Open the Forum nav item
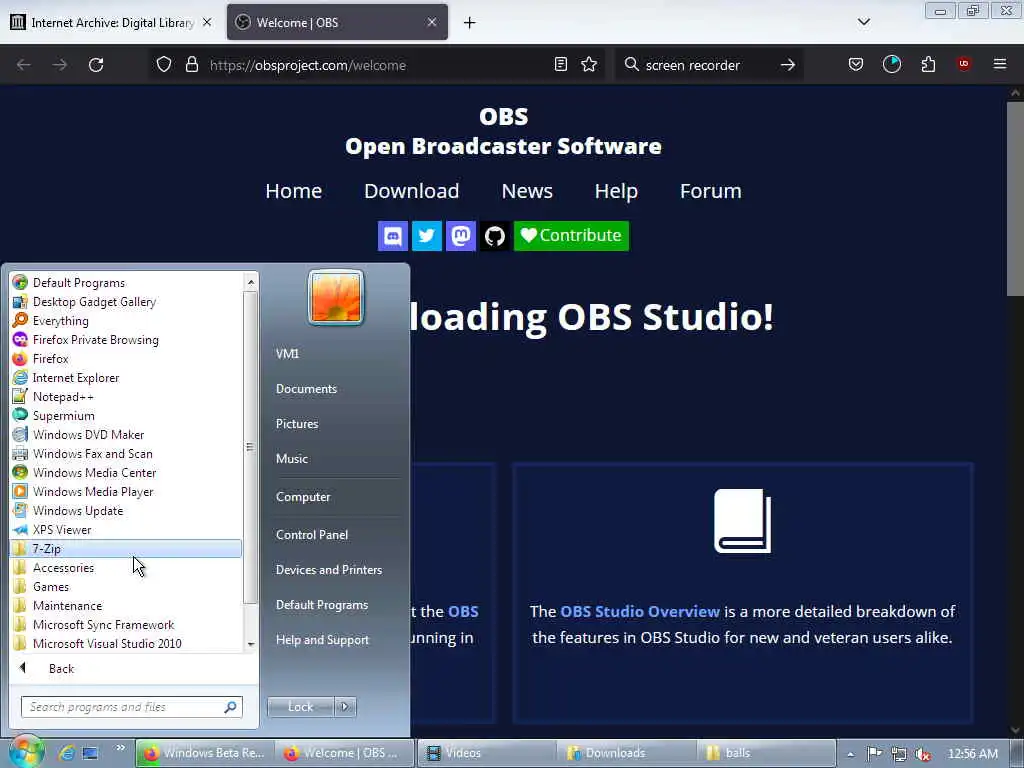 tap(711, 191)
